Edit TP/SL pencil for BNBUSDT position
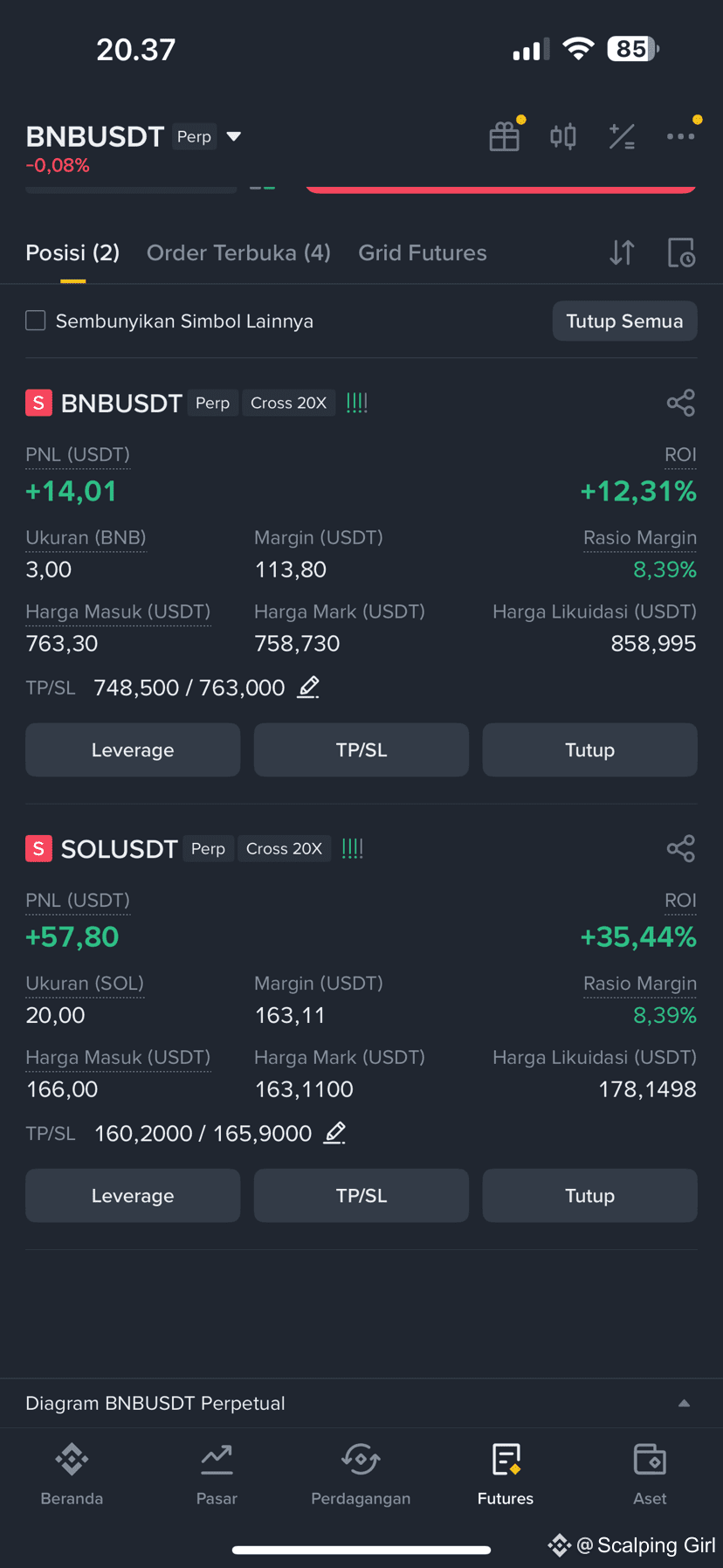This screenshot has width=723, height=1568. [308, 687]
